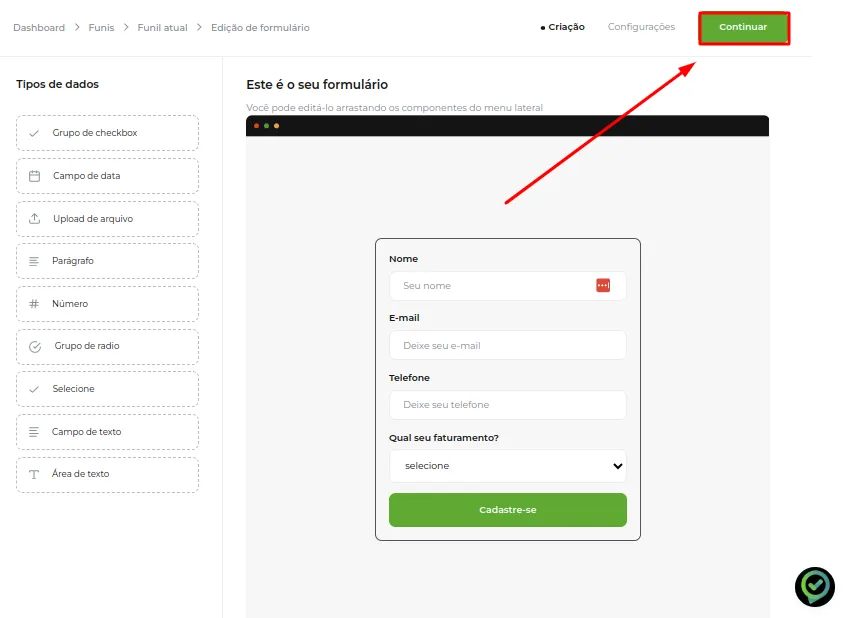The height and width of the screenshot is (618, 844).
Task: Select the Grupo de checkbox component
Action: (108, 133)
